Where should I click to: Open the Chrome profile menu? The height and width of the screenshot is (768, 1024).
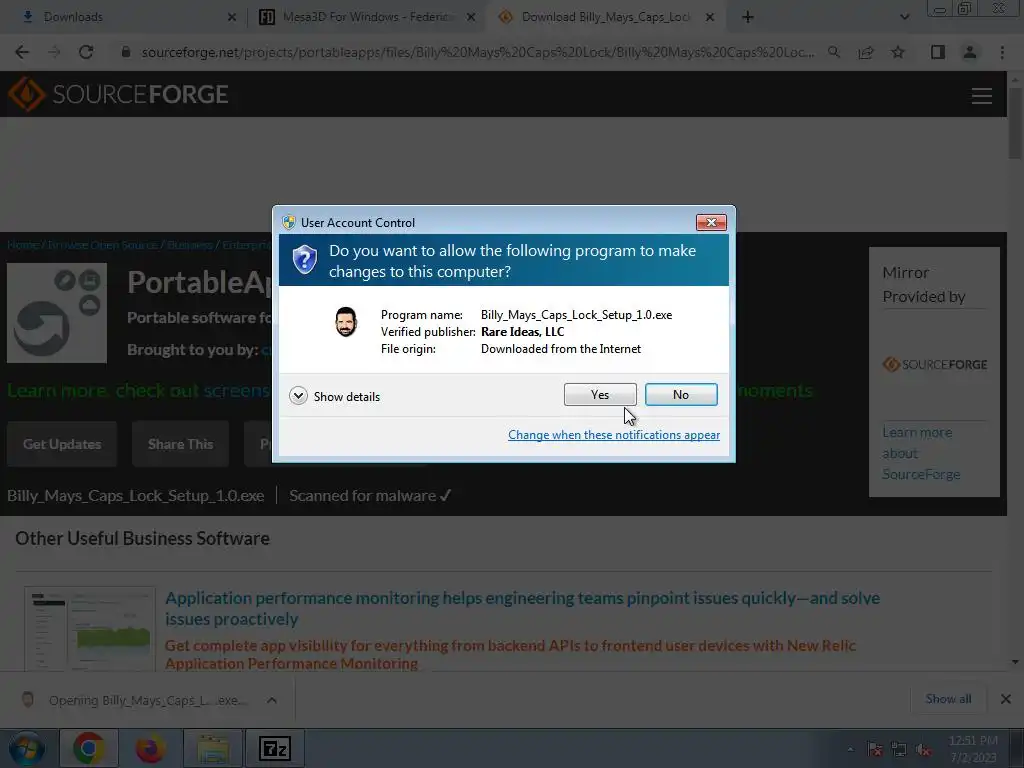tap(970, 52)
